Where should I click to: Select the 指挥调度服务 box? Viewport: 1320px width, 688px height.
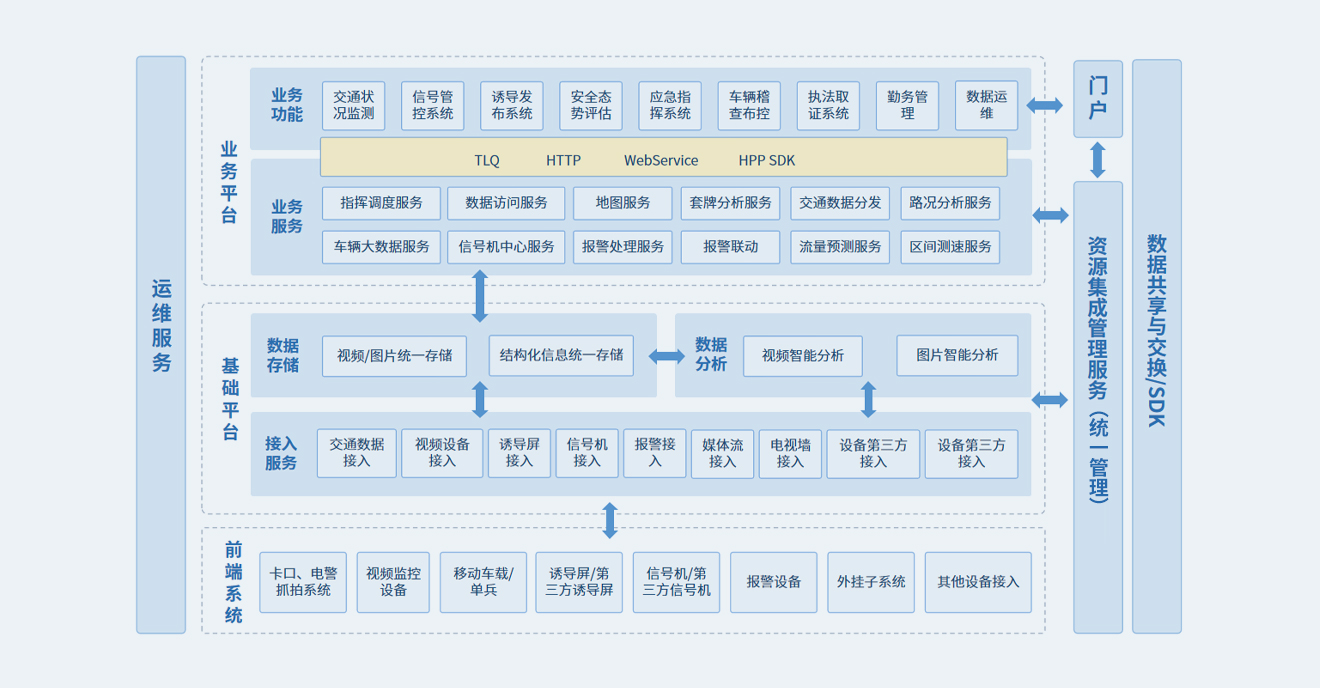(x=381, y=203)
